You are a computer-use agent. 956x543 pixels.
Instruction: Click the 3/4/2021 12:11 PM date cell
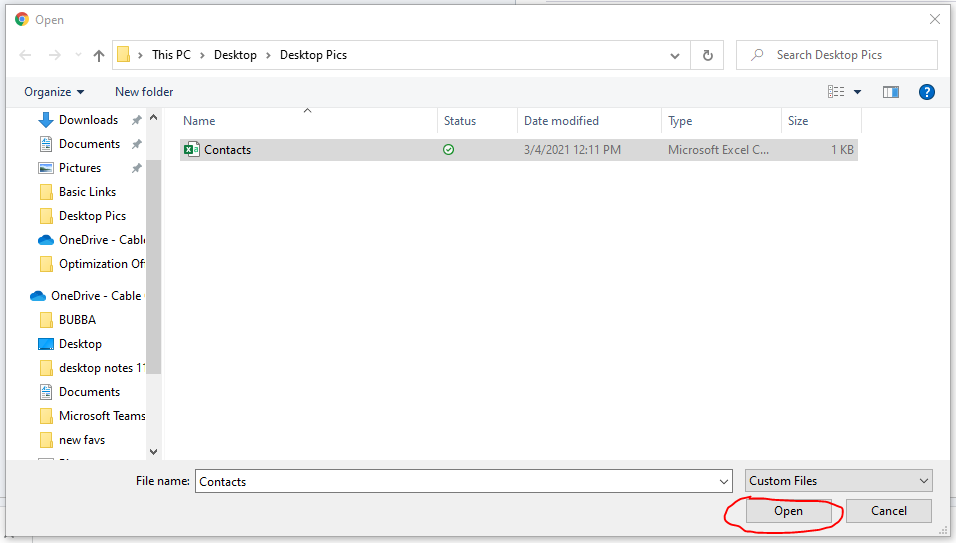click(573, 150)
